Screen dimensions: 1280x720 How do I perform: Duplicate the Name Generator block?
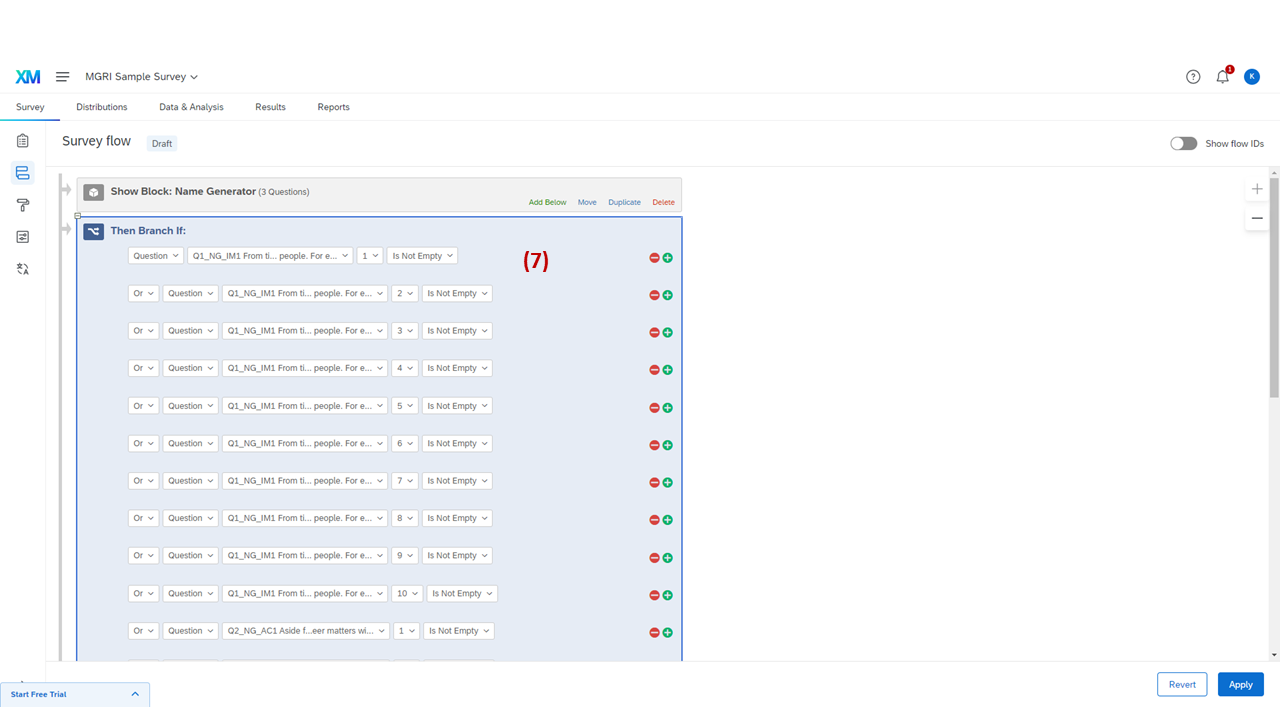624,201
